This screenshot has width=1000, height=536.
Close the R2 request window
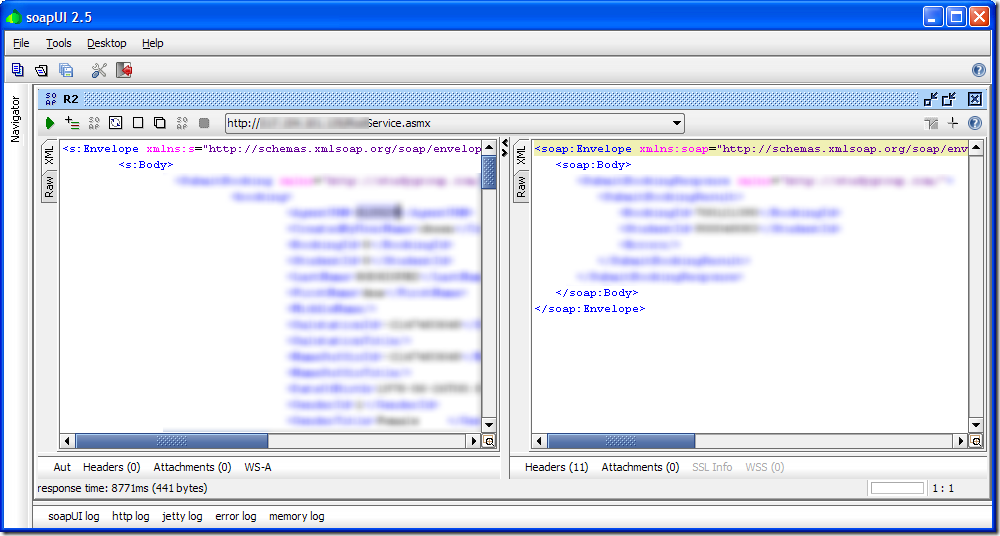974,99
